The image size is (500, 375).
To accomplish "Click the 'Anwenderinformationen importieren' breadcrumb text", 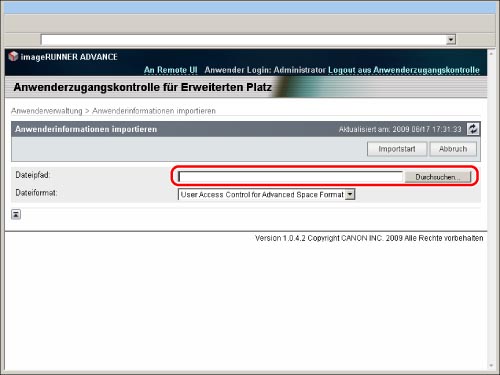I will click(154, 111).
